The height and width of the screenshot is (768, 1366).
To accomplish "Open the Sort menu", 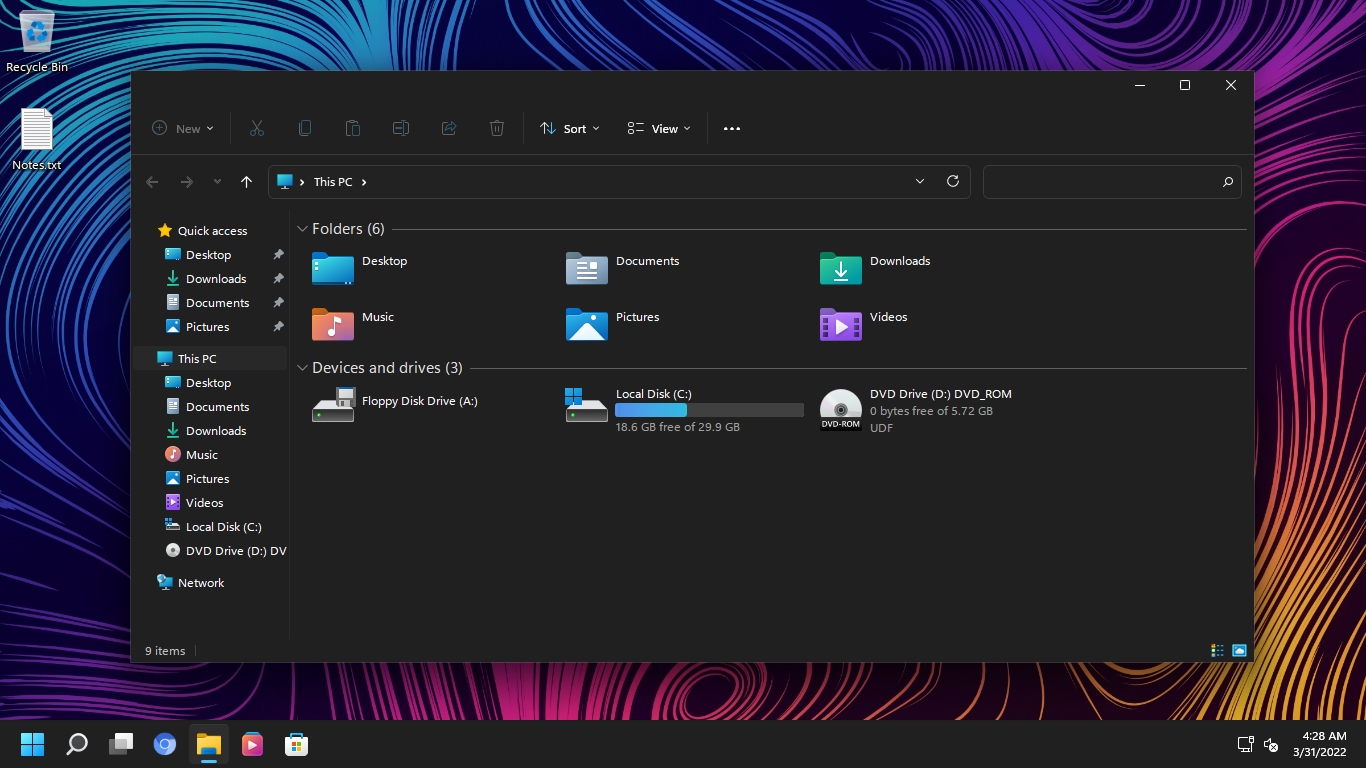I will tap(568, 128).
